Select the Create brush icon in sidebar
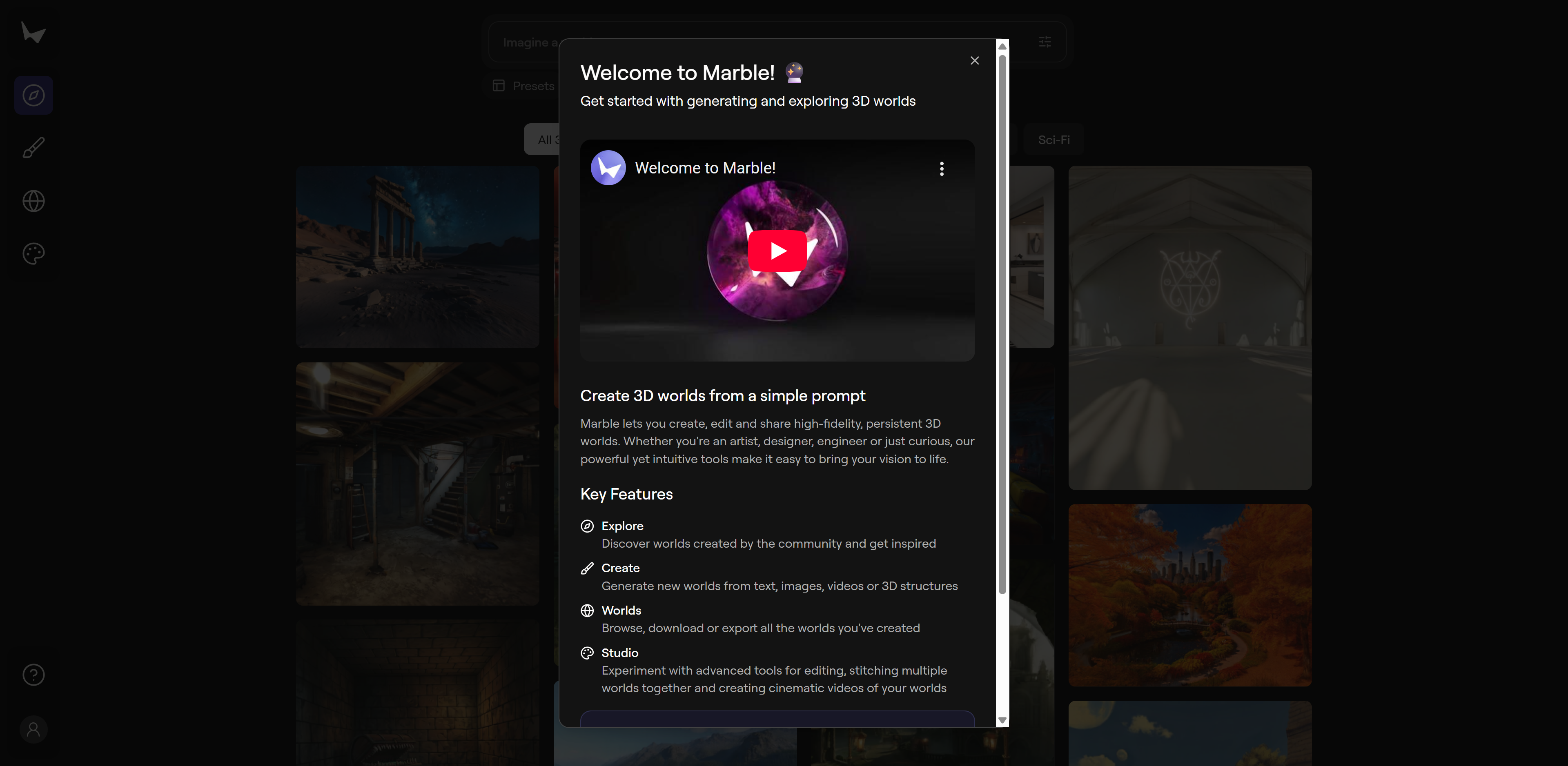Screen dimensions: 1568x766 pyautogui.click(x=33, y=148)
